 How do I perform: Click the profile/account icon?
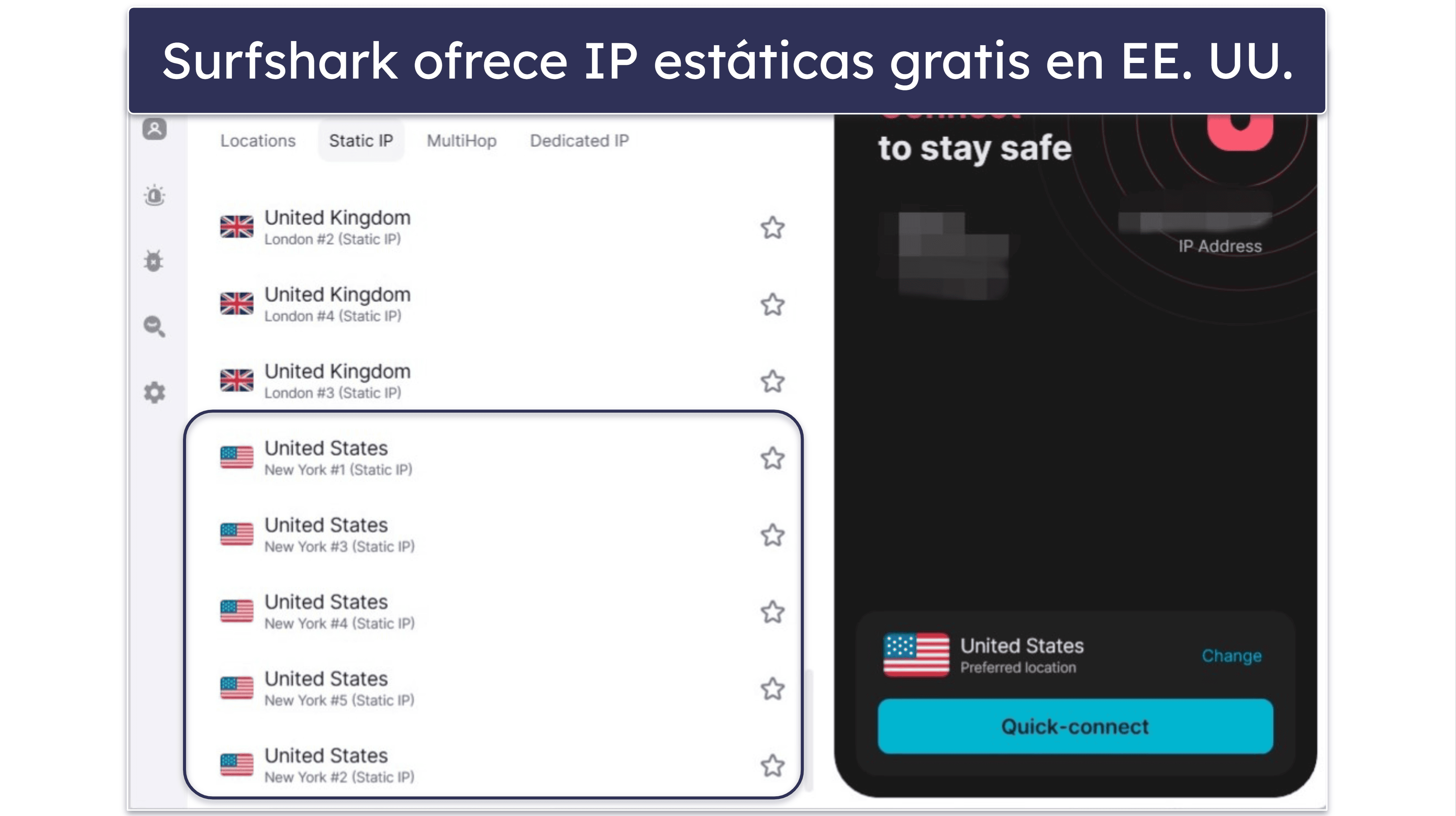[x=155, y=128]
